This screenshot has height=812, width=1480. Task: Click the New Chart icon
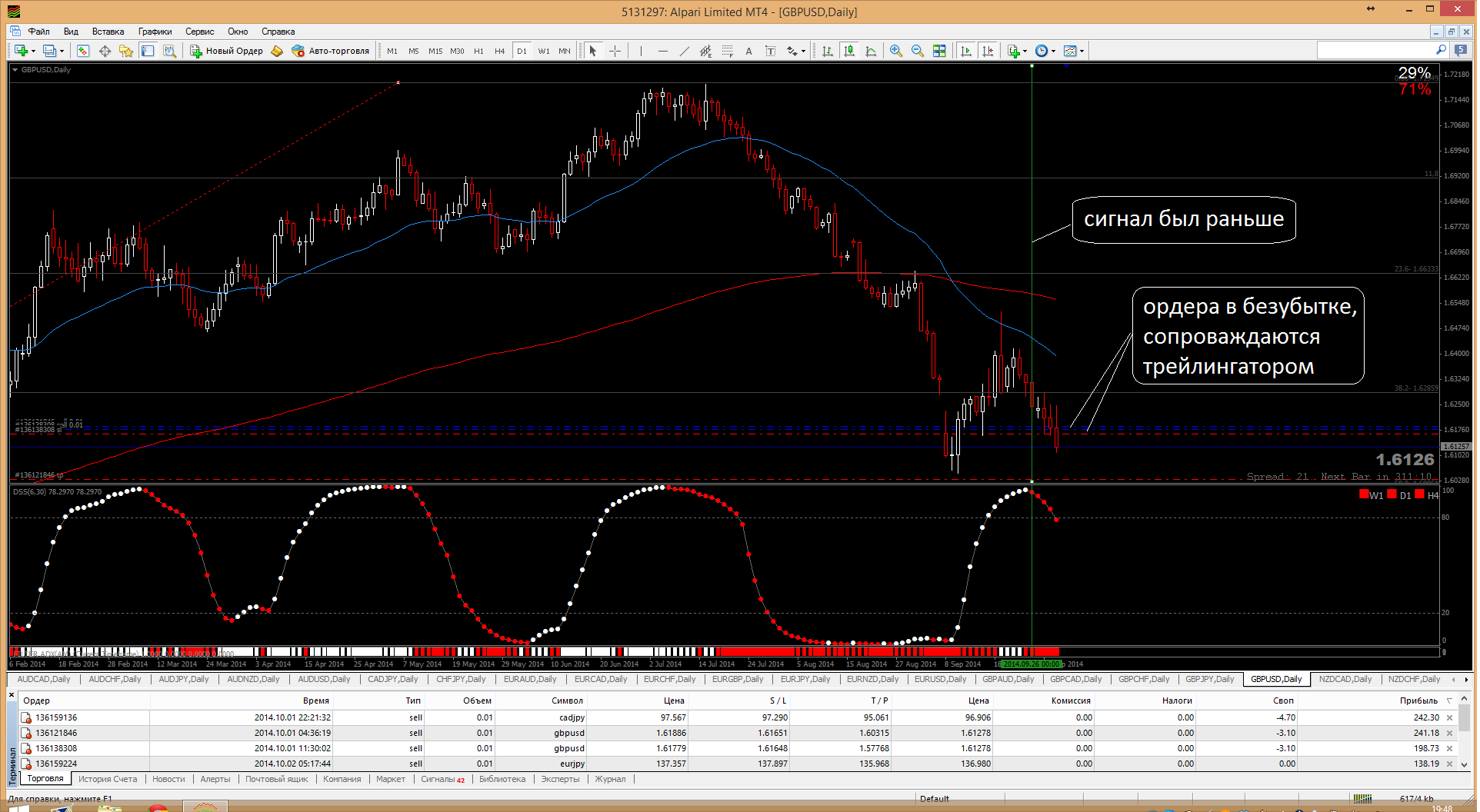point(21,51)
